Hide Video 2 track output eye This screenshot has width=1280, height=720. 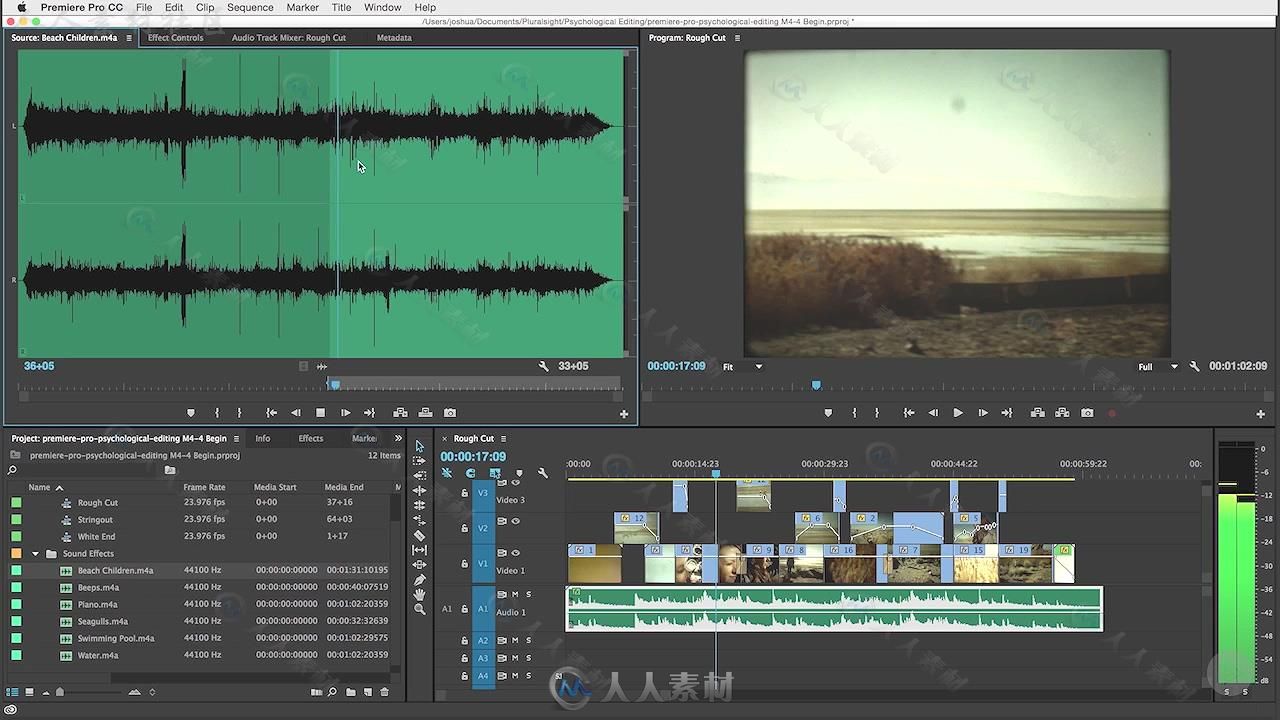pos(516,521)
